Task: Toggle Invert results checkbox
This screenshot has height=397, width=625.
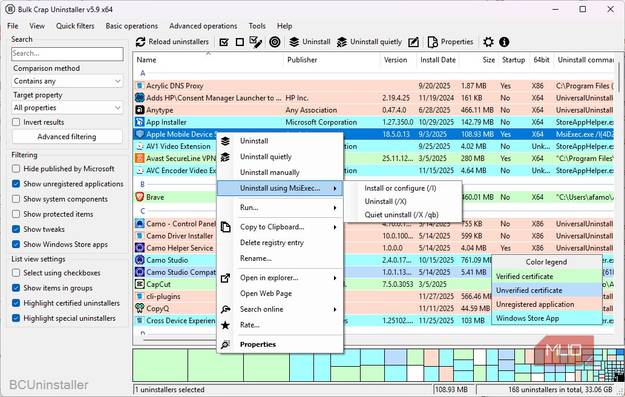Action: pos(16,122)
